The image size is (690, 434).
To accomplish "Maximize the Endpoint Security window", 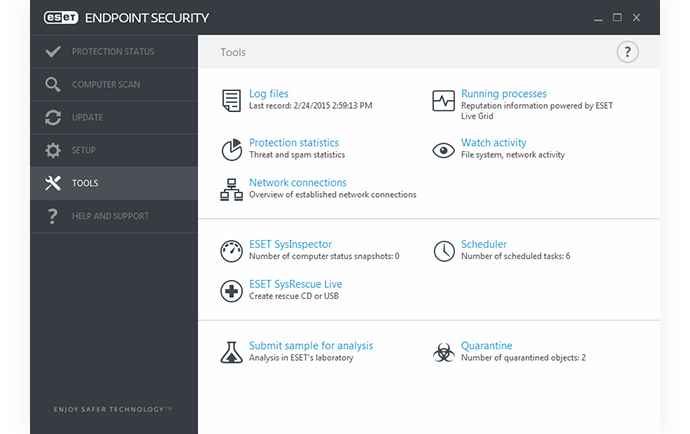I will click(617, 18).
